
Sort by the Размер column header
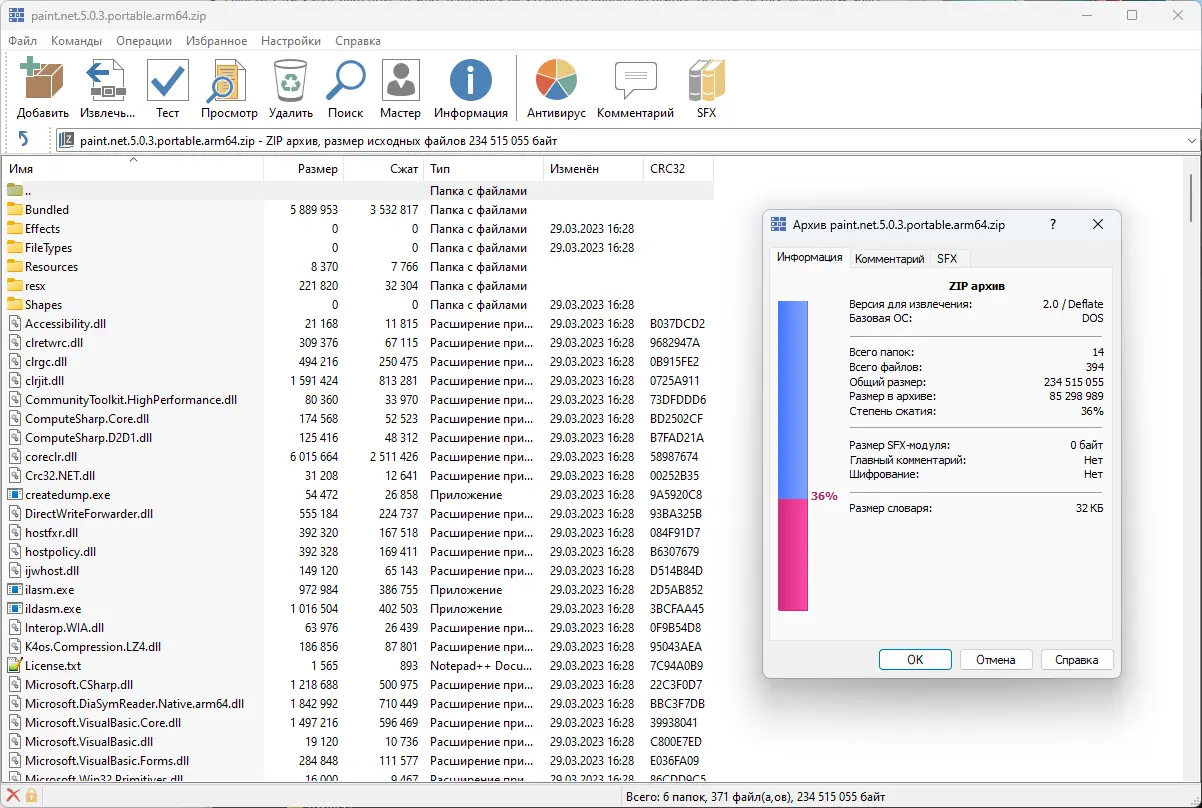pos(303,169)
